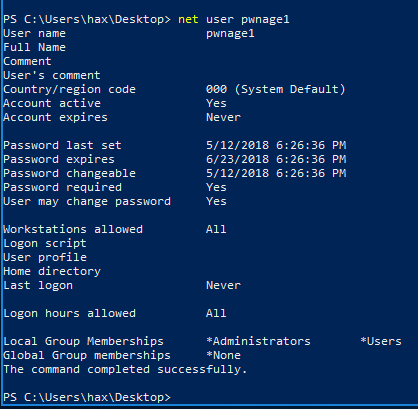The height and width of the screenshot is (409, 418).
Task: Click 'Logon hours allowed' All value
Action: [x=216, y=313]
